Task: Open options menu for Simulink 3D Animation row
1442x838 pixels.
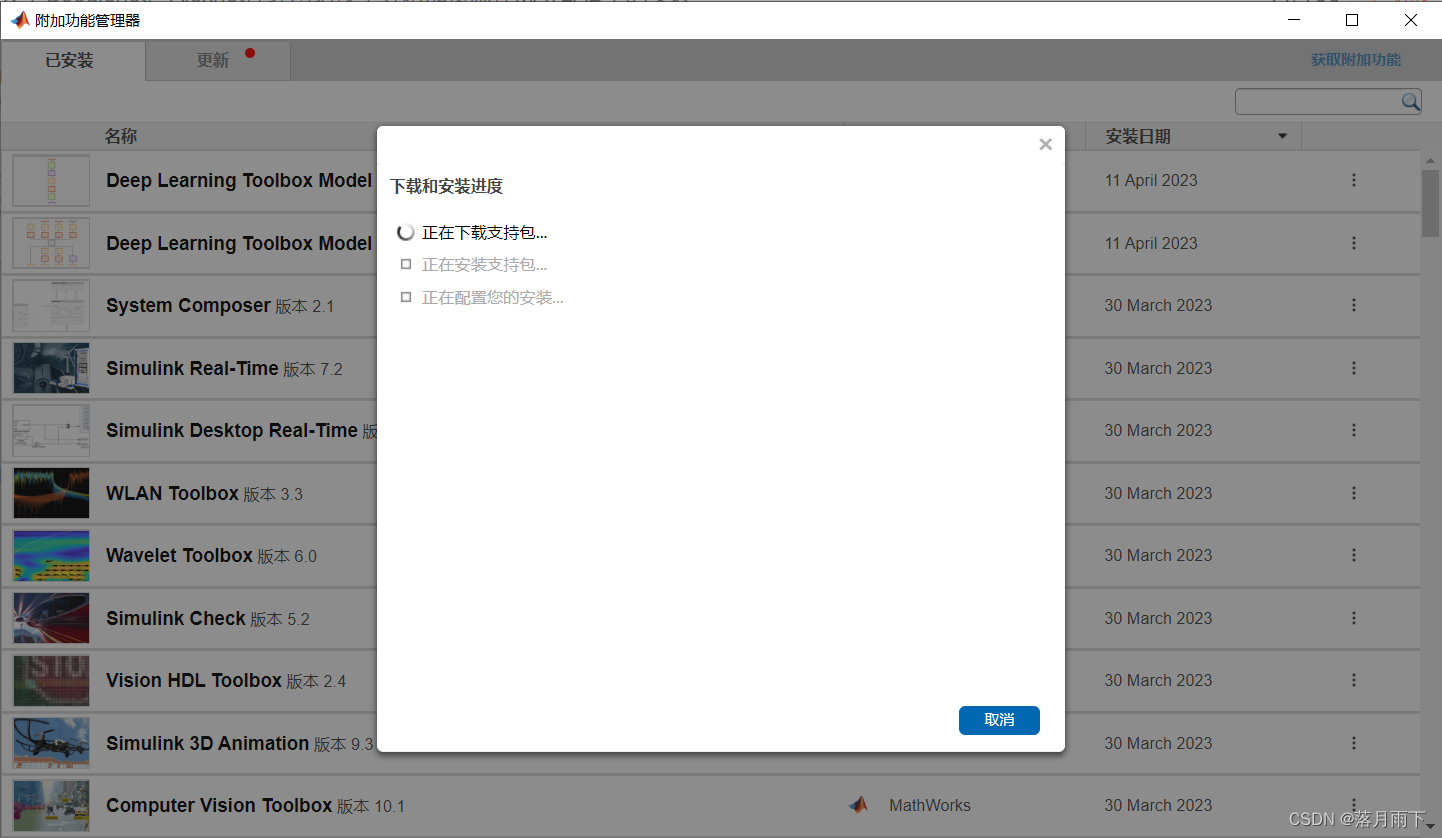Action: tap(1354, 743)
